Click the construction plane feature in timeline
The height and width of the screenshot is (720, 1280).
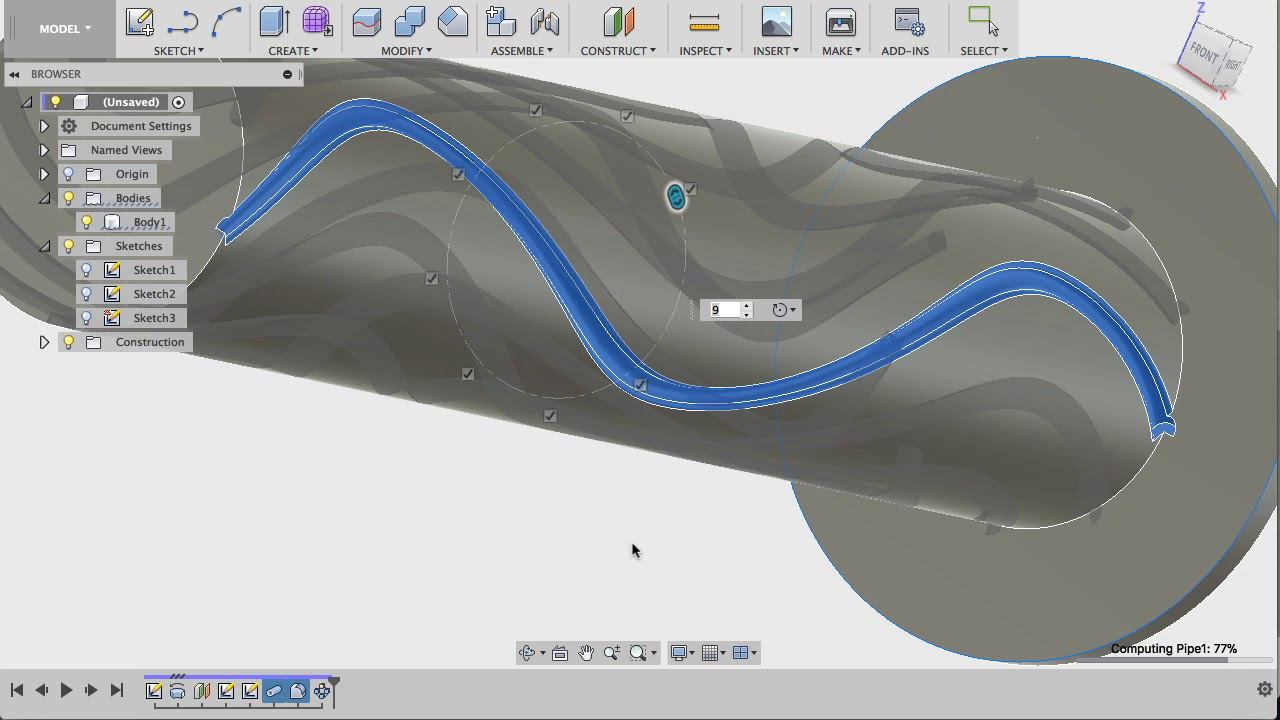(x=202, y=691)
